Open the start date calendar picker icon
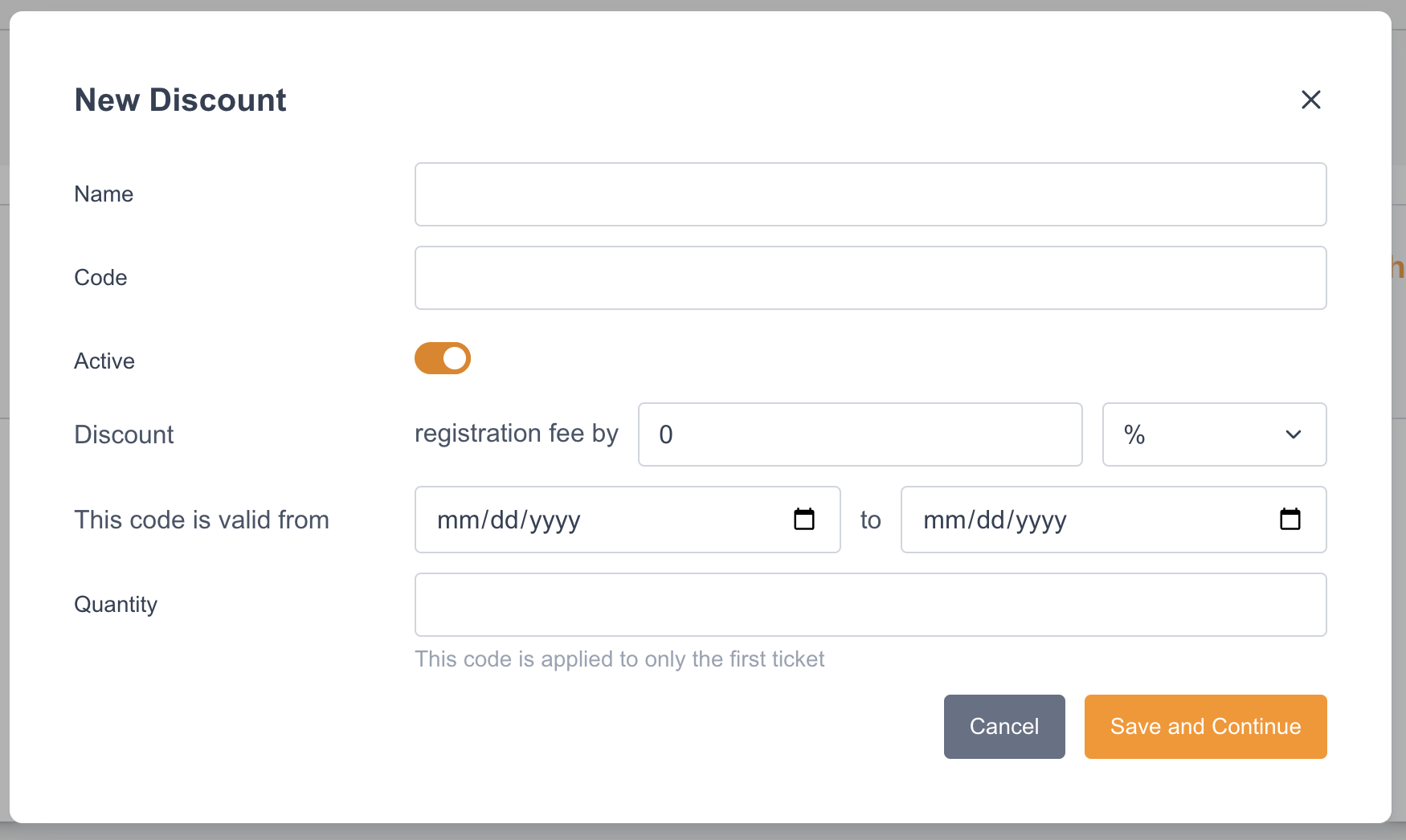This screenshot has width=1406, height=840. (803, 520)
